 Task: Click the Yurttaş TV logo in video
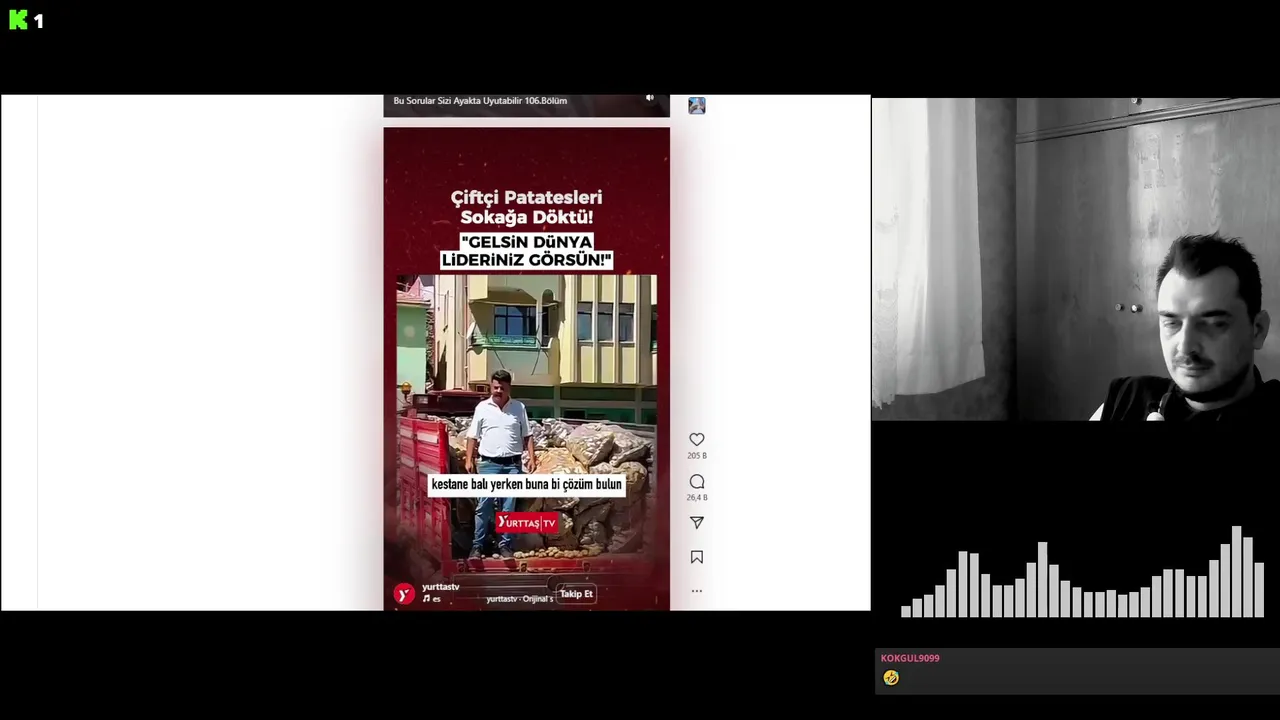pyautogui.click(x=527, y=523)
